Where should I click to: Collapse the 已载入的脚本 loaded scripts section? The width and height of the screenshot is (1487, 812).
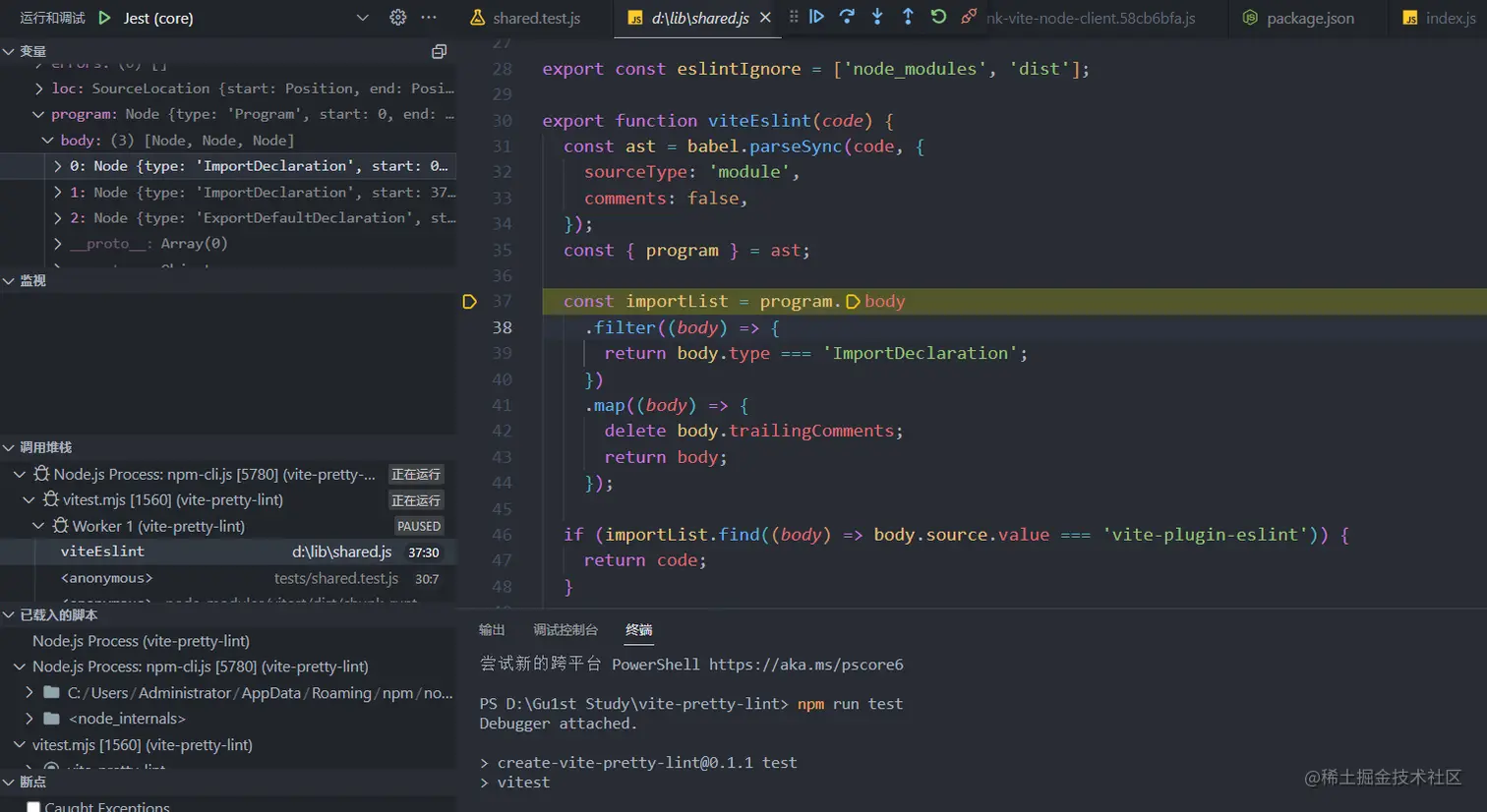[x=9, y=615]
